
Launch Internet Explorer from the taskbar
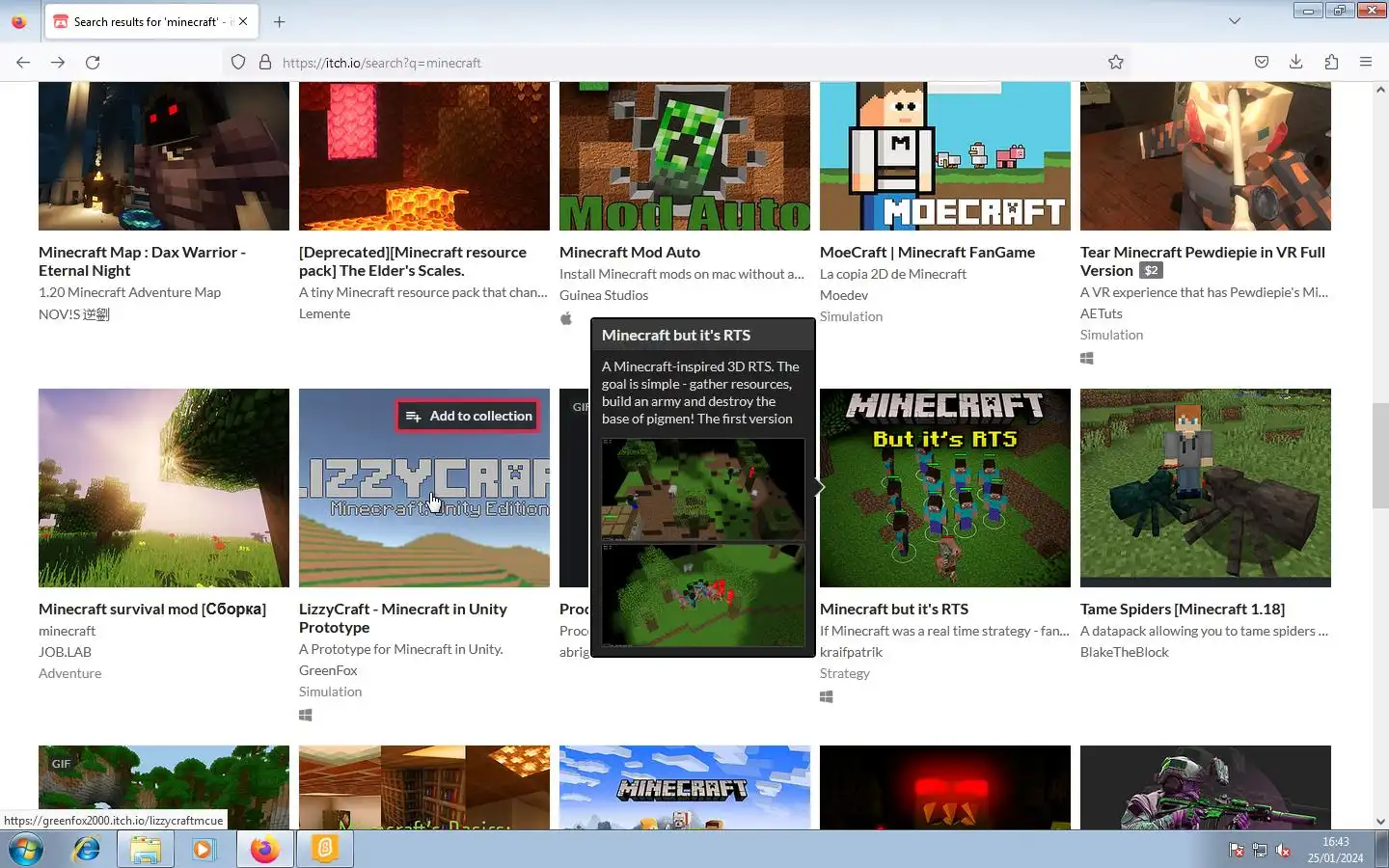click(86, 850)
